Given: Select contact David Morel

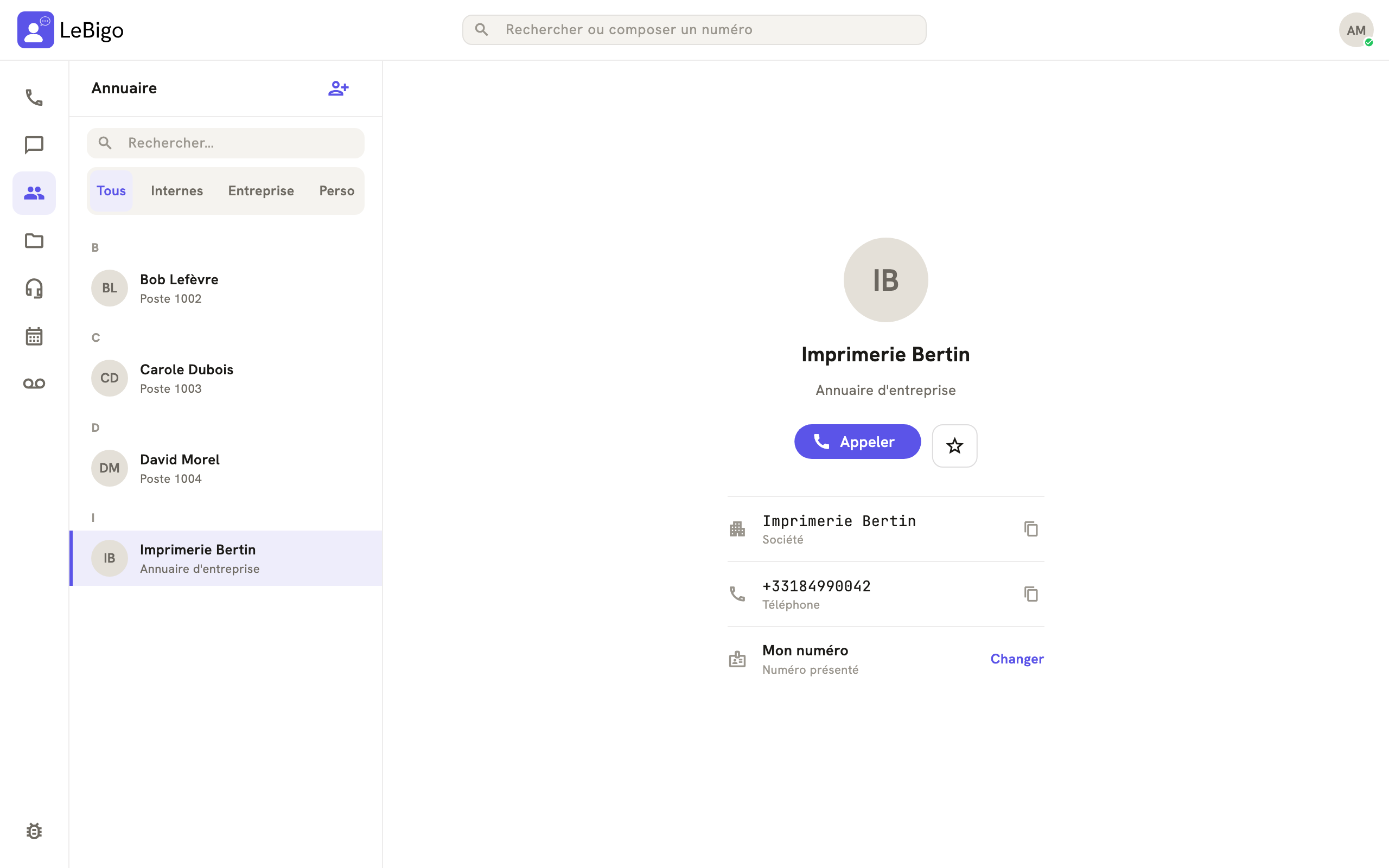Looking at the screenshot, I should pos(226,468).
